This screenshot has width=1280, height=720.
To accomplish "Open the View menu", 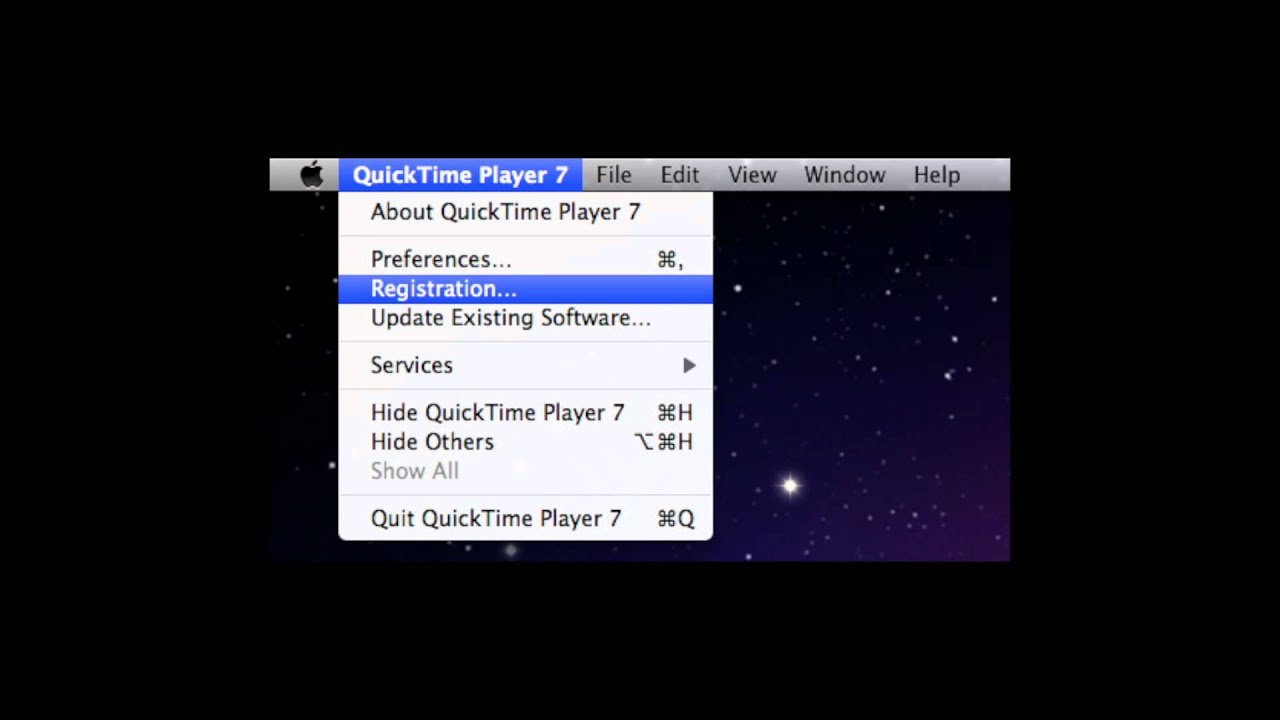I will click(x=752, y=175).
